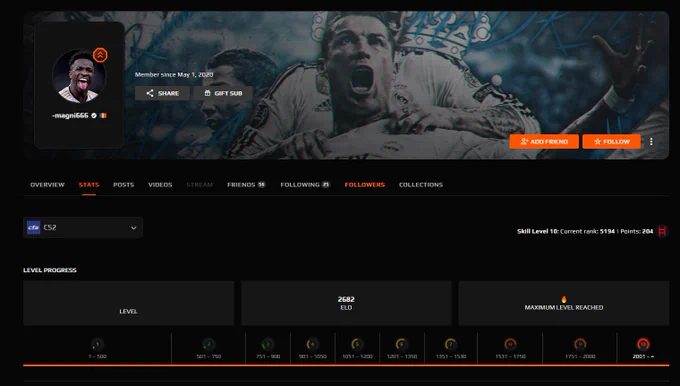Click the flame icon above MAXIMUM LEVEL REACHED
This screenshot has width=680, height=386.
click(x=564, y=299)
